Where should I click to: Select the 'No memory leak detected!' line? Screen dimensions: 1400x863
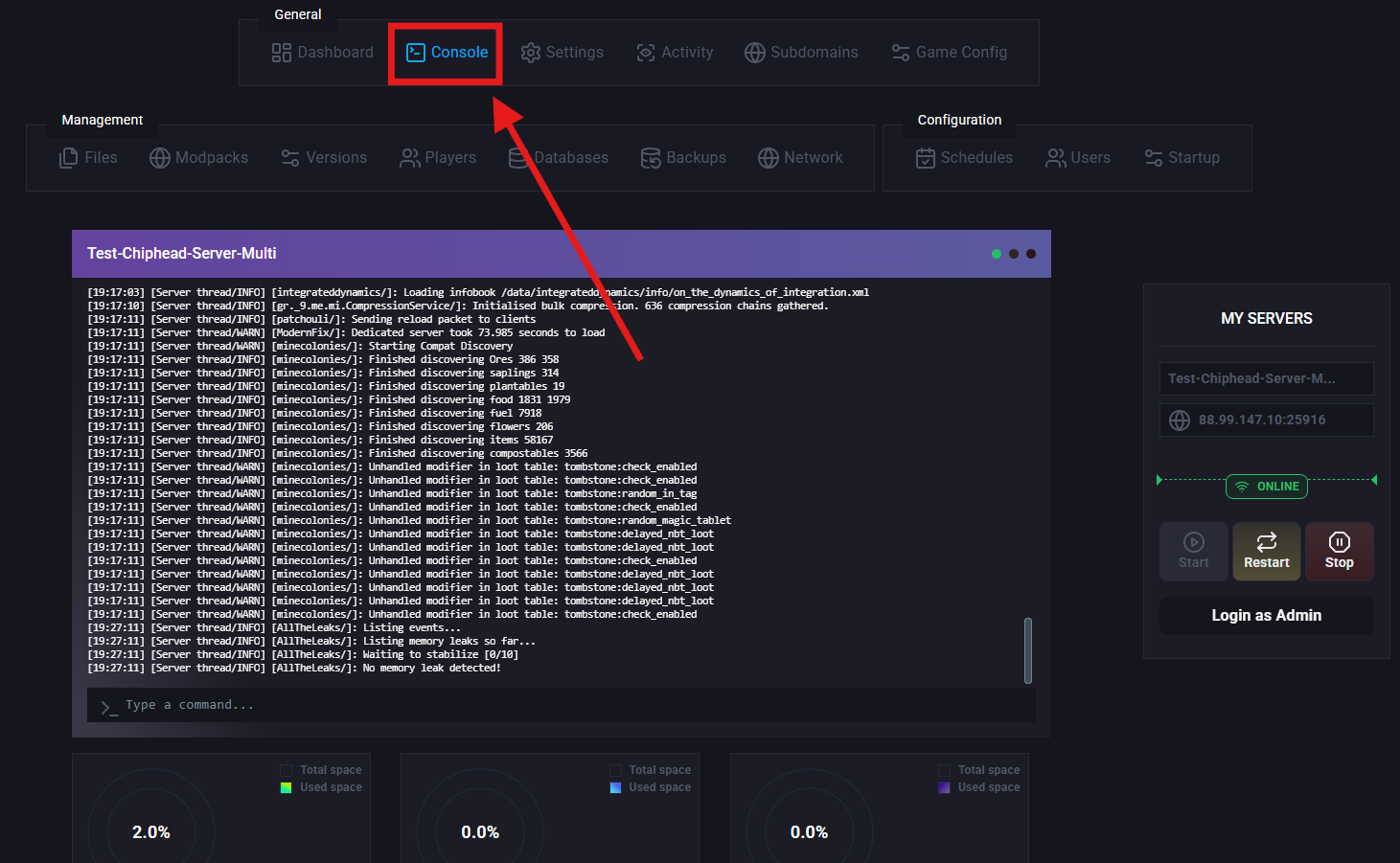click(x=294, y=668)
